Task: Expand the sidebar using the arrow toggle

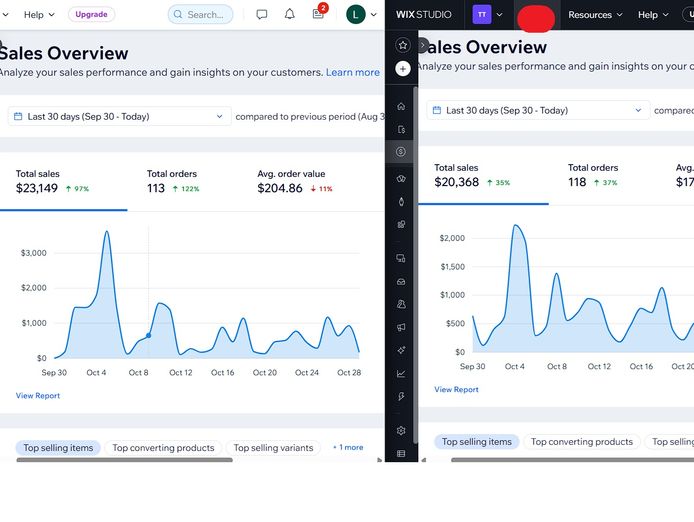Action: coord(422,45)
